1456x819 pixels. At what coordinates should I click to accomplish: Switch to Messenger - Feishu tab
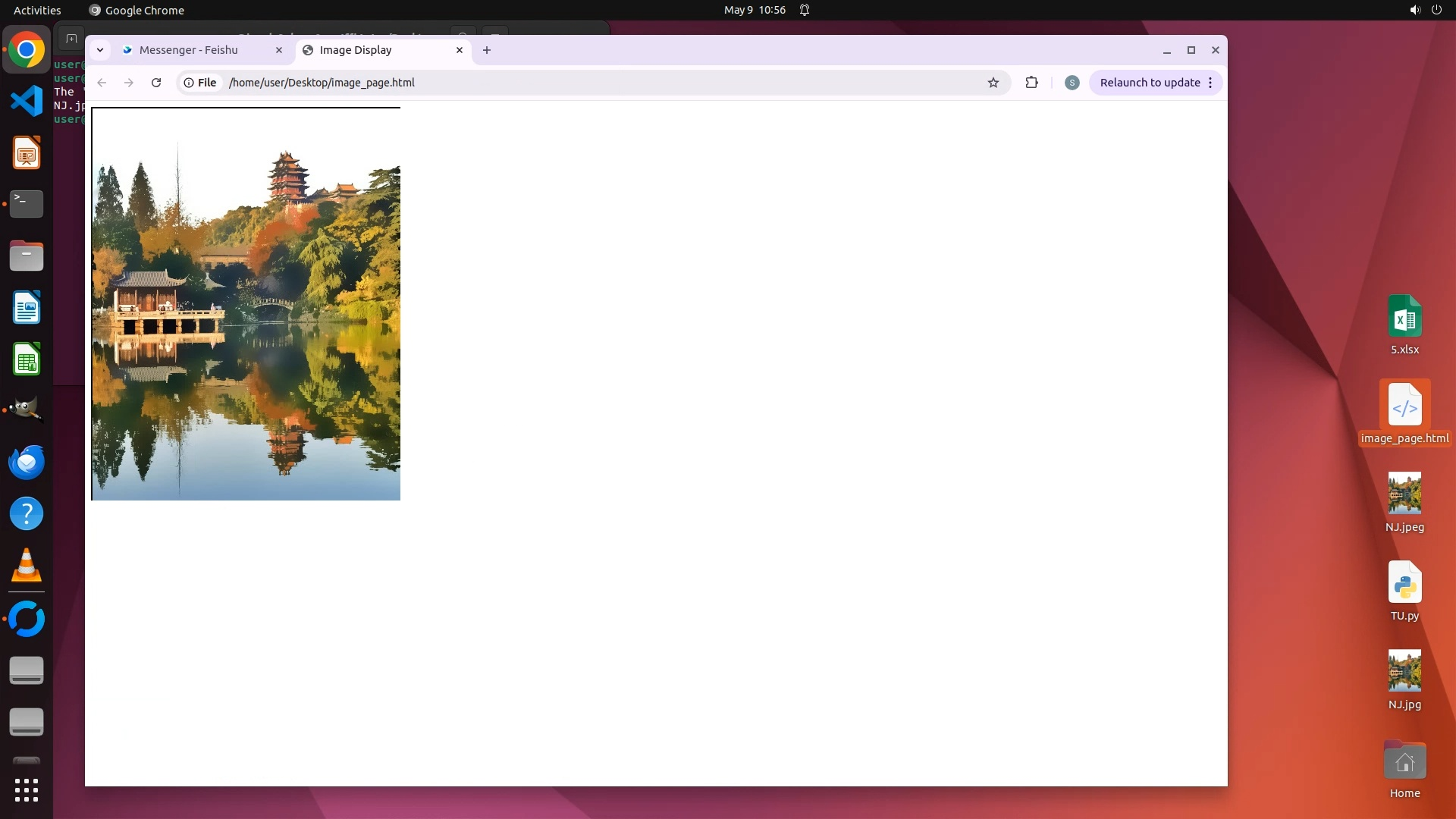coord(190,50)
